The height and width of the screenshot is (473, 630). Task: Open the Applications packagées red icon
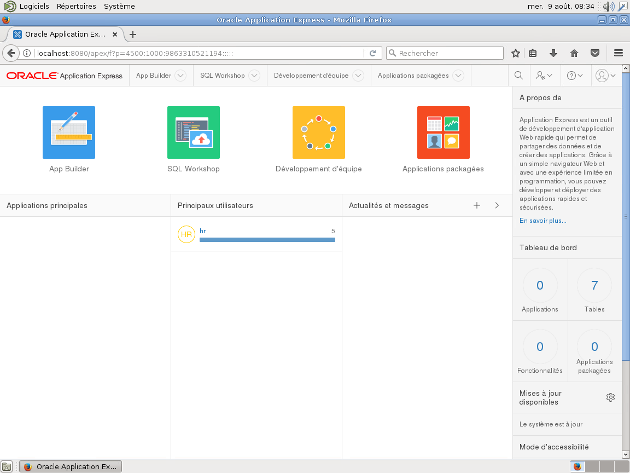443,132
